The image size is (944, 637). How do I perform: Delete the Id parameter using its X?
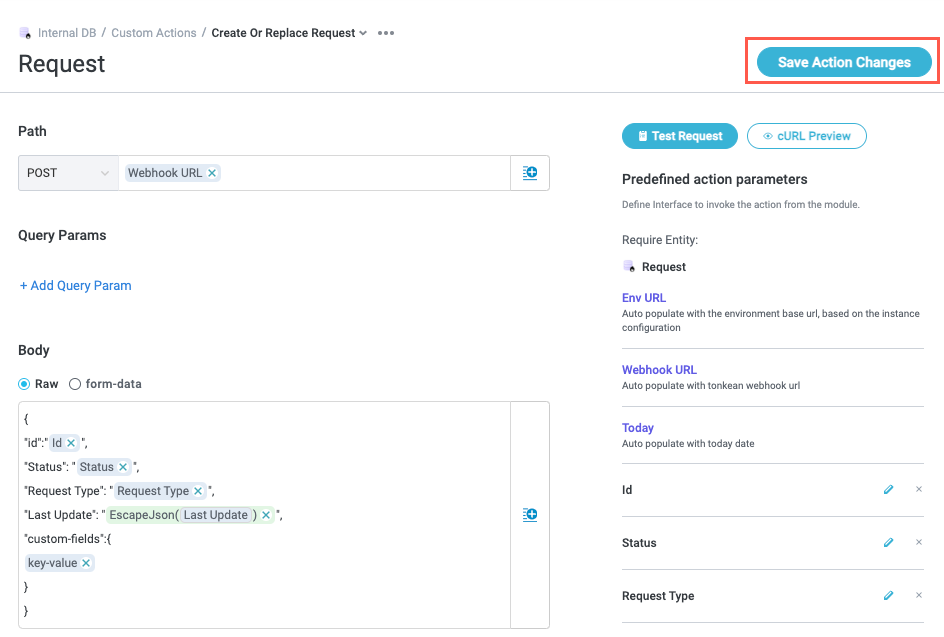[919, 490]
